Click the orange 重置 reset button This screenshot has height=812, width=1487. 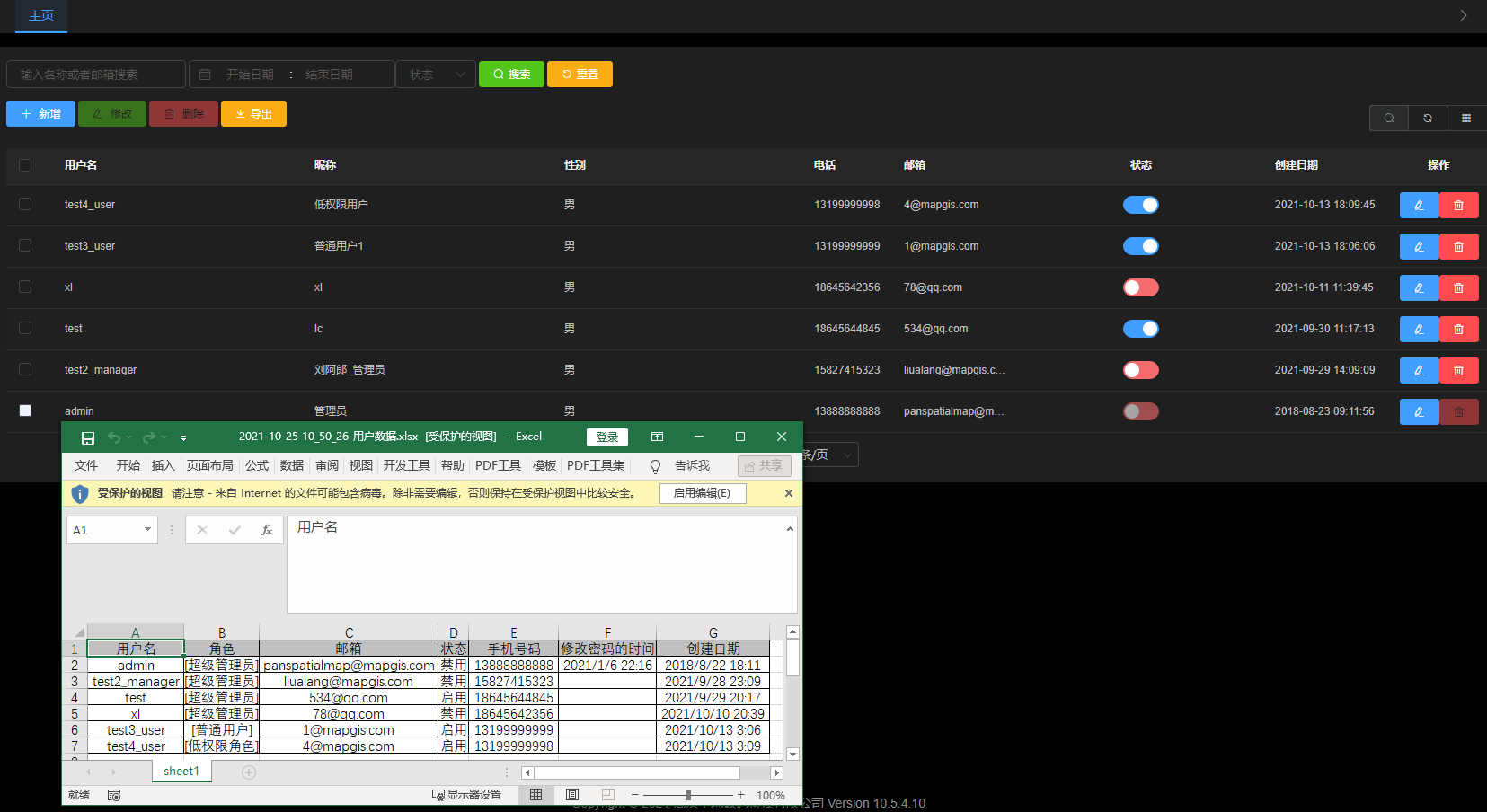(580, 75)
